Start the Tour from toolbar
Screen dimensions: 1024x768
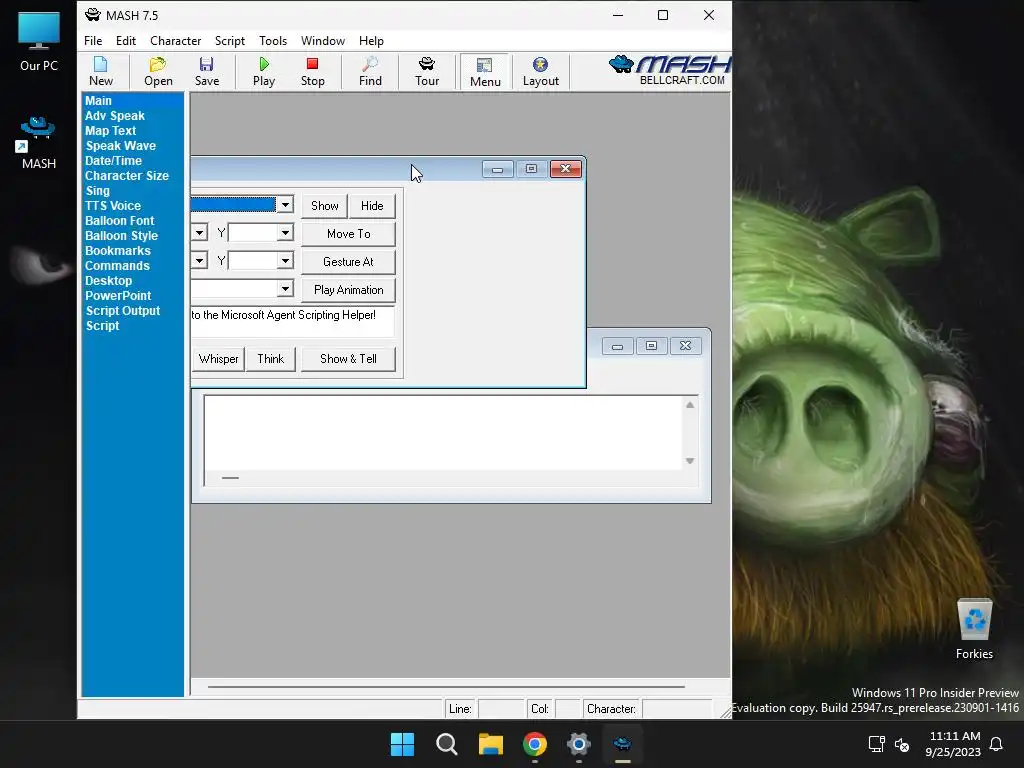coord(427,72)
